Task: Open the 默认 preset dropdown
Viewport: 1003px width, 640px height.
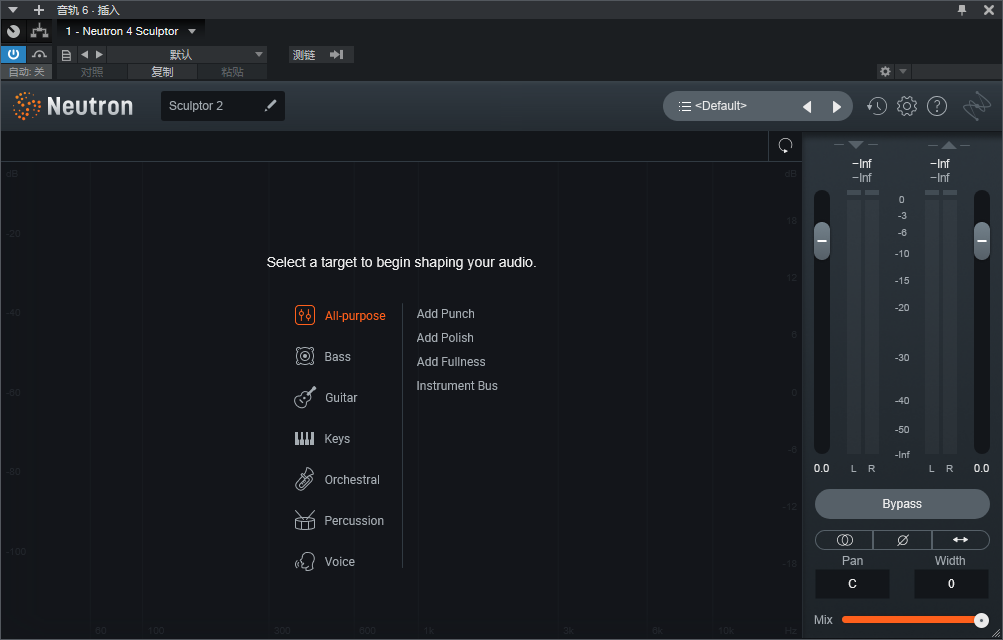Action: 187,55
